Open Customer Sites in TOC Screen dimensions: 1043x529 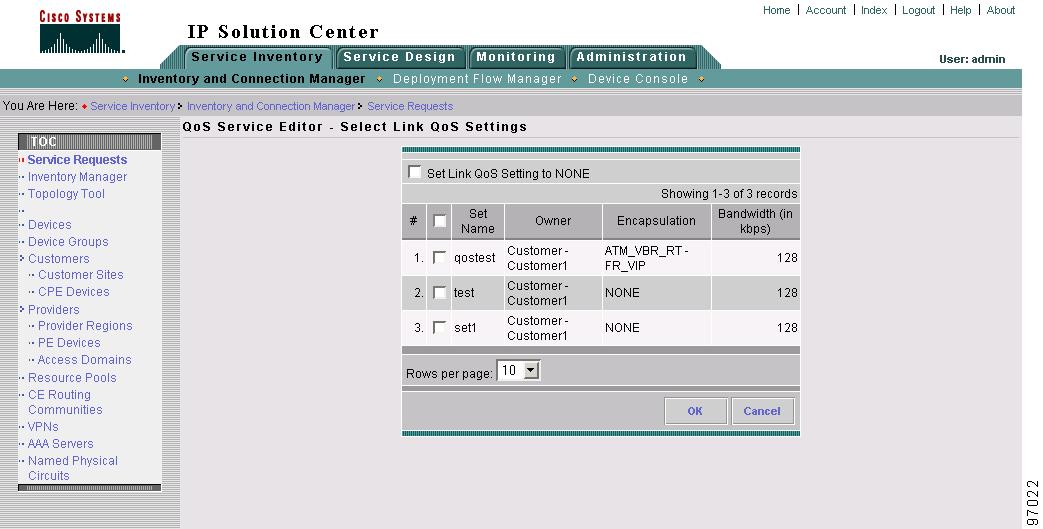coord(80,275)
